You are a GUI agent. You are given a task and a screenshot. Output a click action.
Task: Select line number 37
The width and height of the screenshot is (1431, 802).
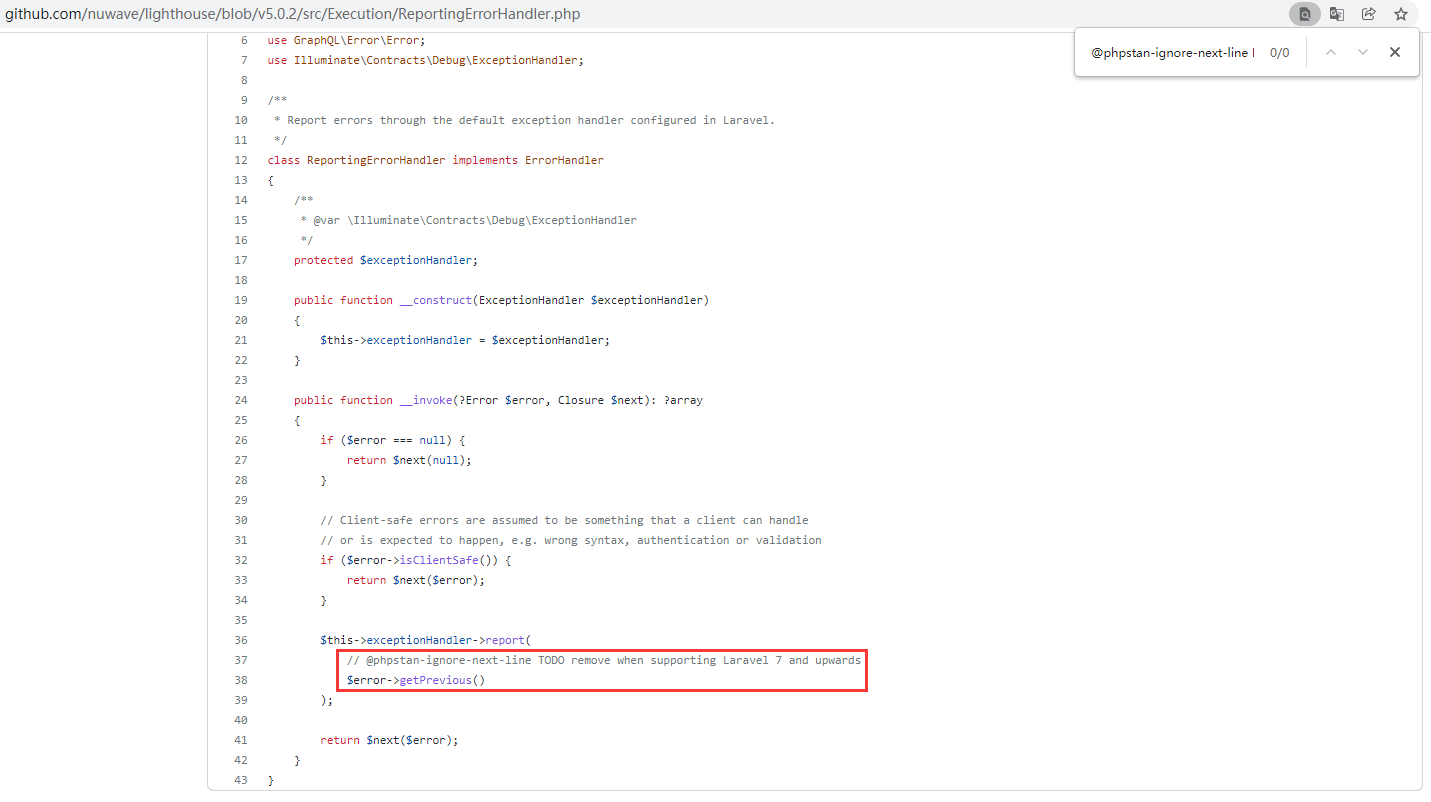240,660
